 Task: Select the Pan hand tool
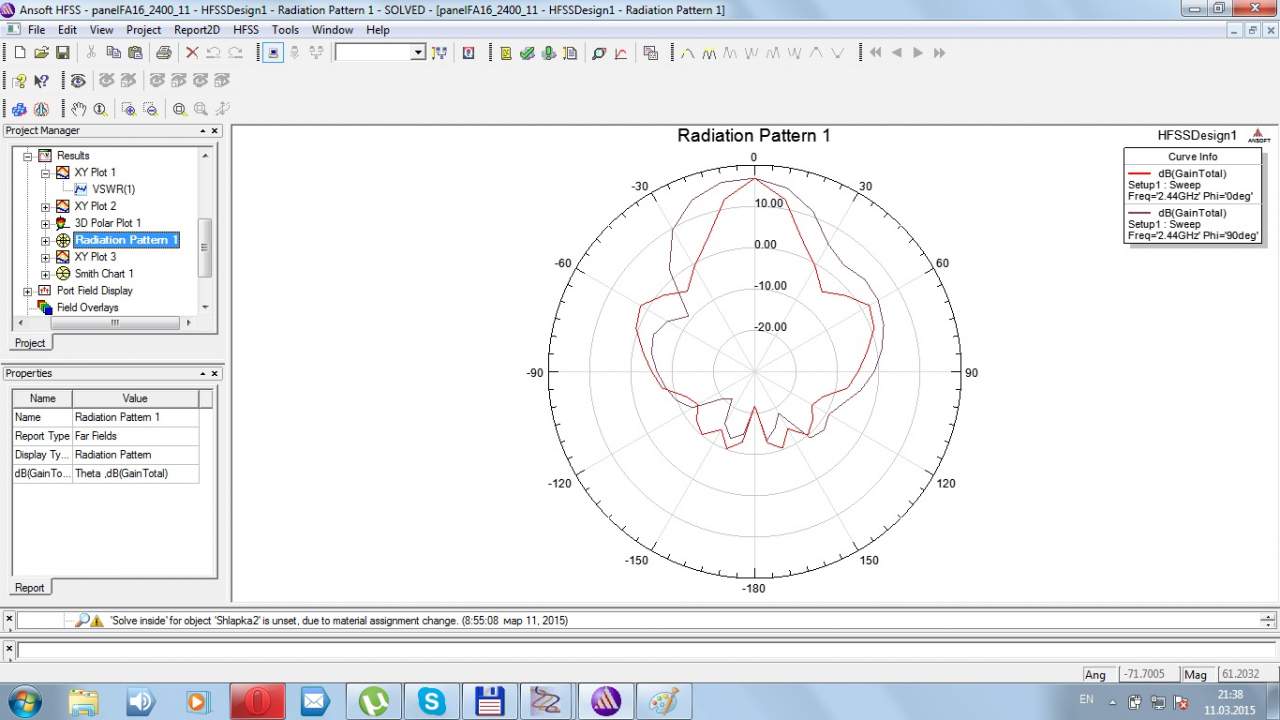[x=78, y=109]
